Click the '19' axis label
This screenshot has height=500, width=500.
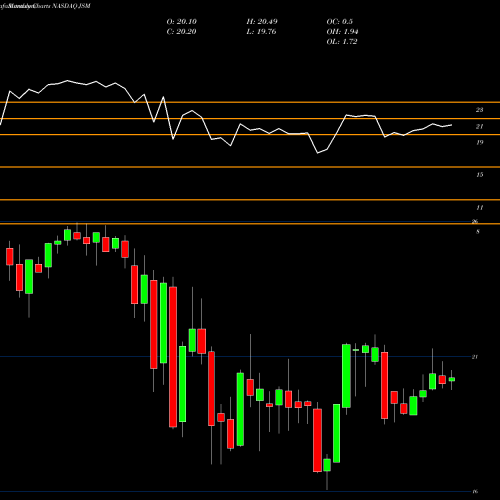479,142
